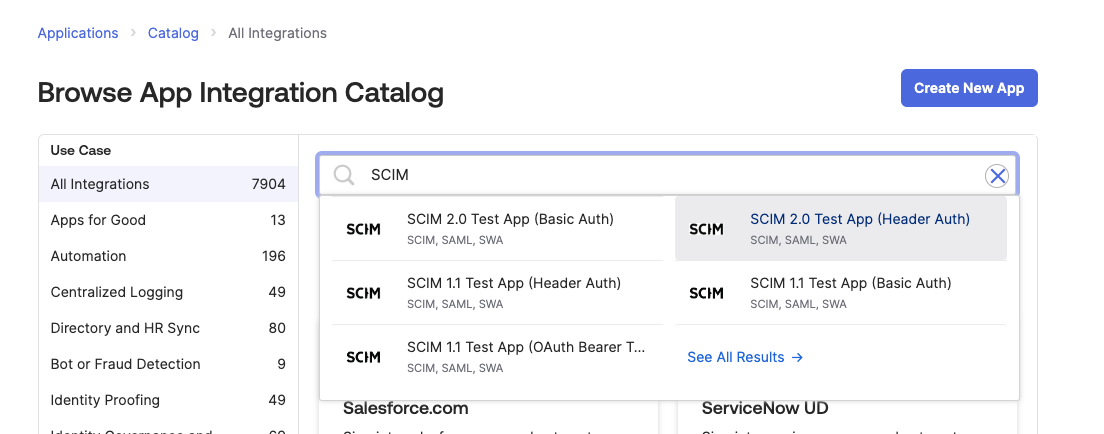Screen dimensions: 1104x434
Task: Filter by Apps for Good category
Action: tap(98, 220)
